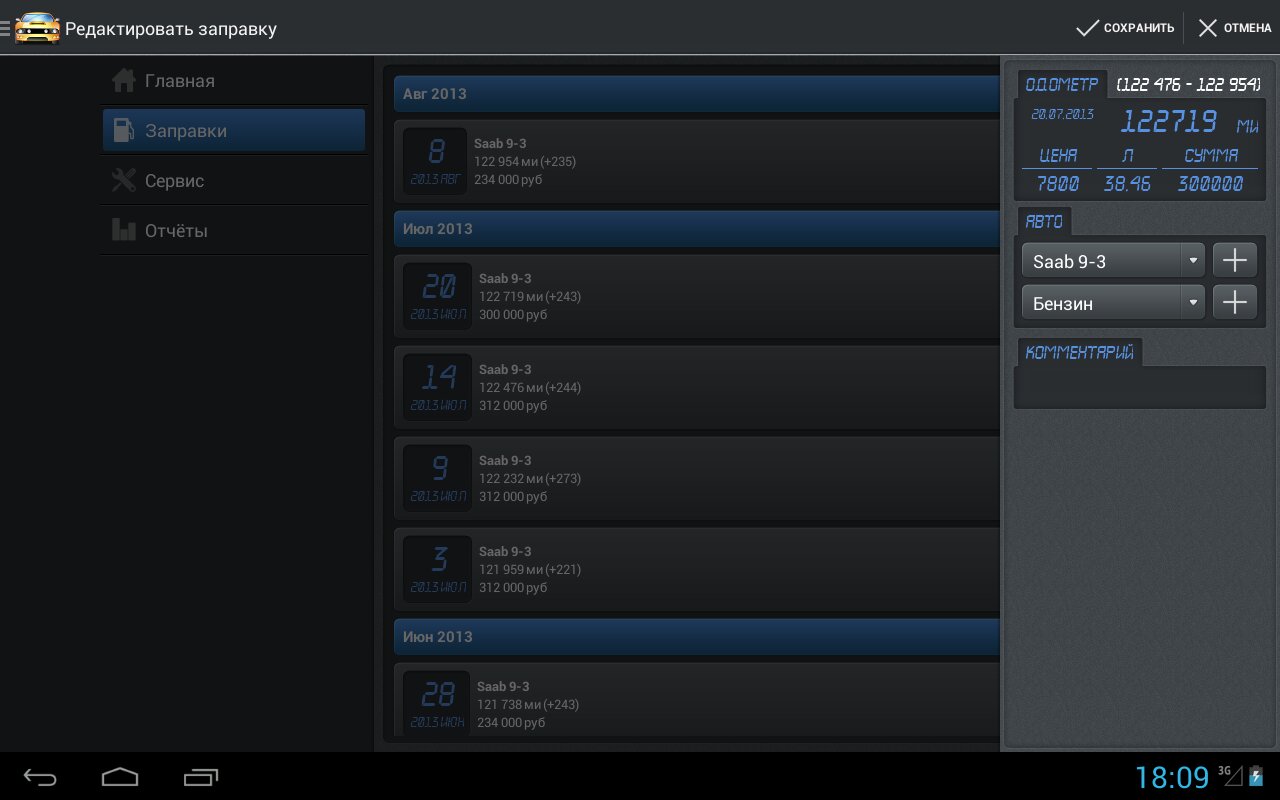Open the fill-up entry with 121 959 ми
Image resolution: width=1280 pixels, height=800 pixels.
coord(696,570)
